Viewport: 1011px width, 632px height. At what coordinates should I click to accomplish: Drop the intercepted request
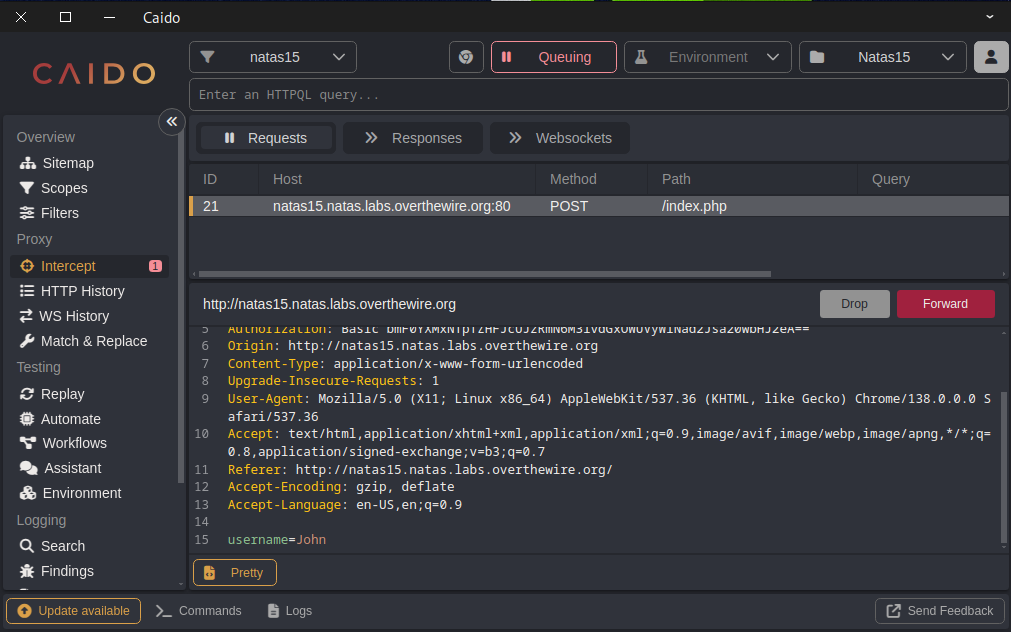pyautogui.click(x=854, y=304)
